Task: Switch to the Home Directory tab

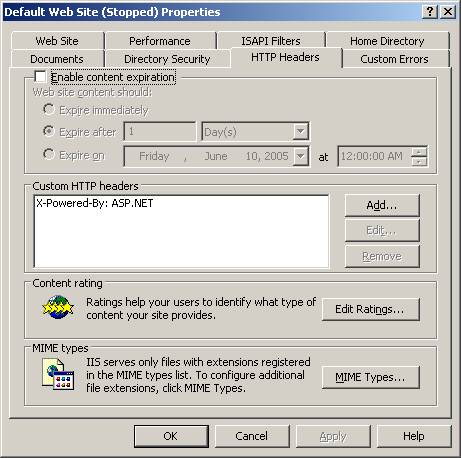Action: [x=387, y=41]
